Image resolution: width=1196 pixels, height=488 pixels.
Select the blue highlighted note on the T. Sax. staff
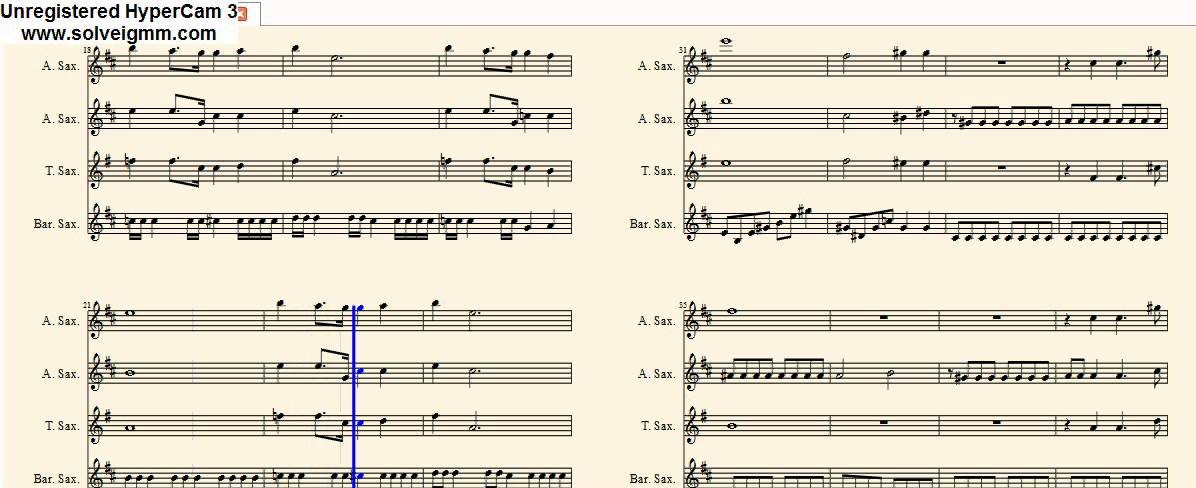coord(361,423)
